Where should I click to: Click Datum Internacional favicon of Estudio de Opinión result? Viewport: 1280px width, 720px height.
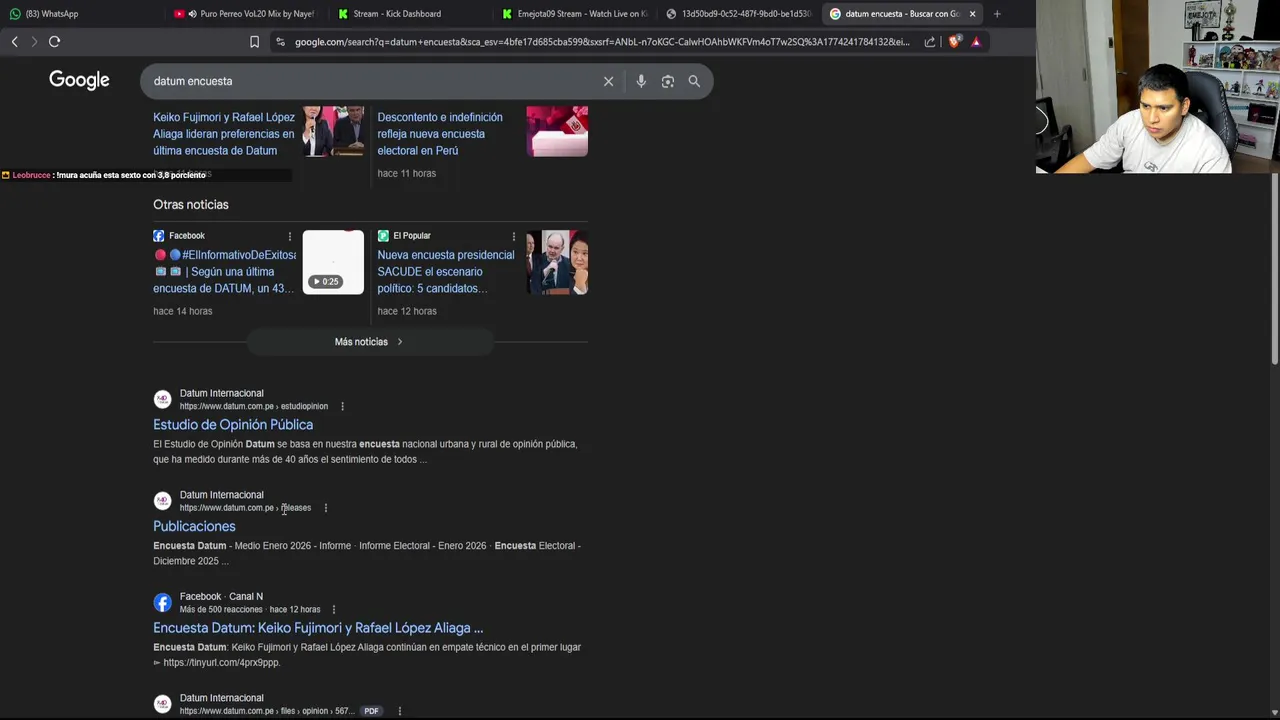pos(162,399)
